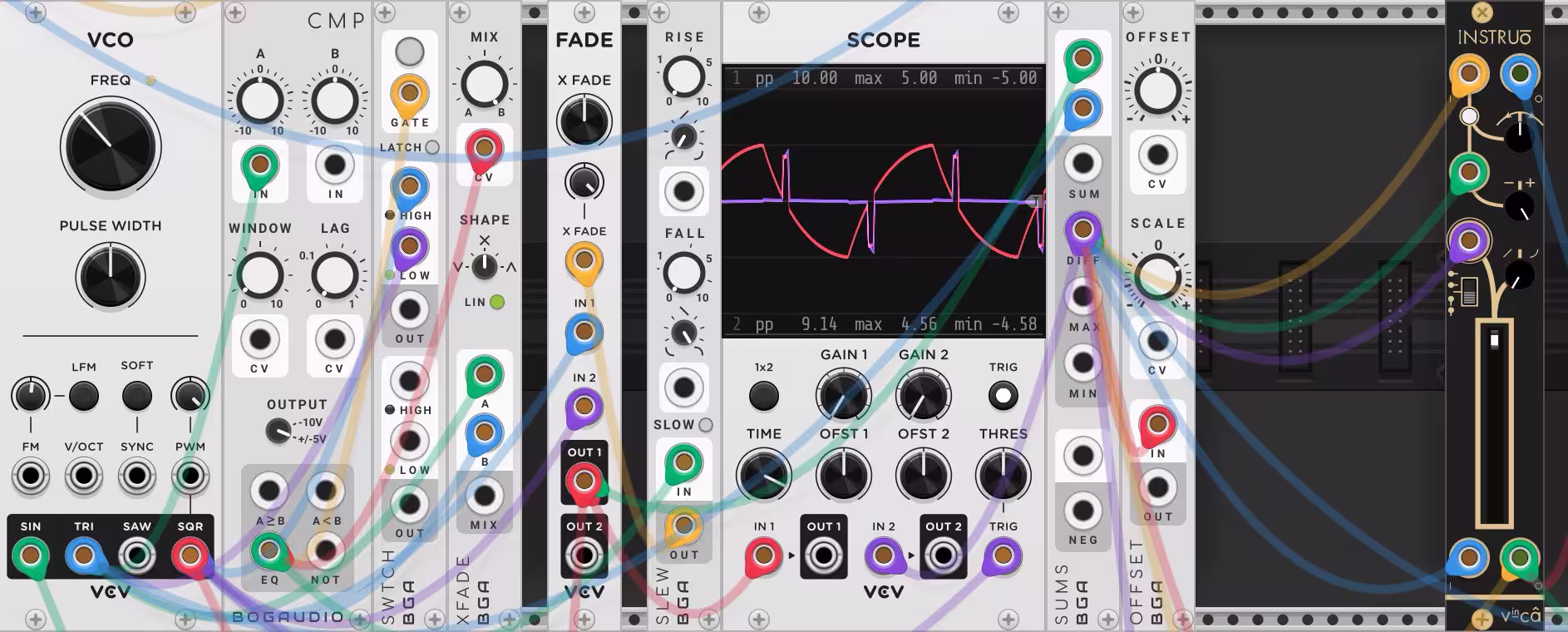Click the CMP A≥B output jack
The image size is (1568, 632).
click(x=269, y=491)
